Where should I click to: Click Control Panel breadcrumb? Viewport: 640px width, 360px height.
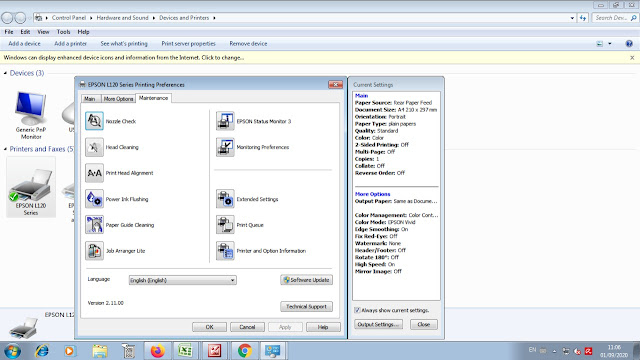click(69, 18)
